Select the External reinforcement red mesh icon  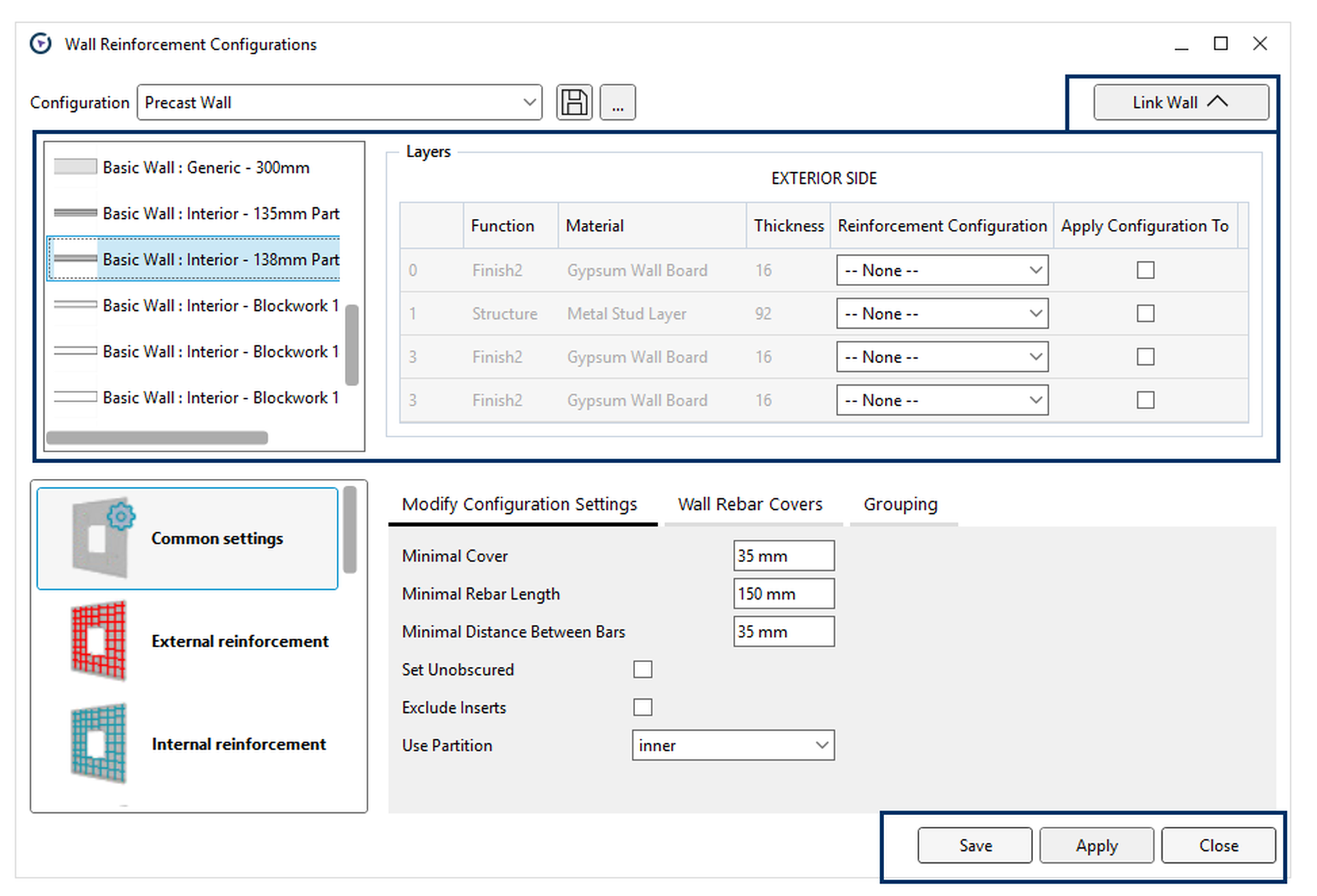click(99, 640)
